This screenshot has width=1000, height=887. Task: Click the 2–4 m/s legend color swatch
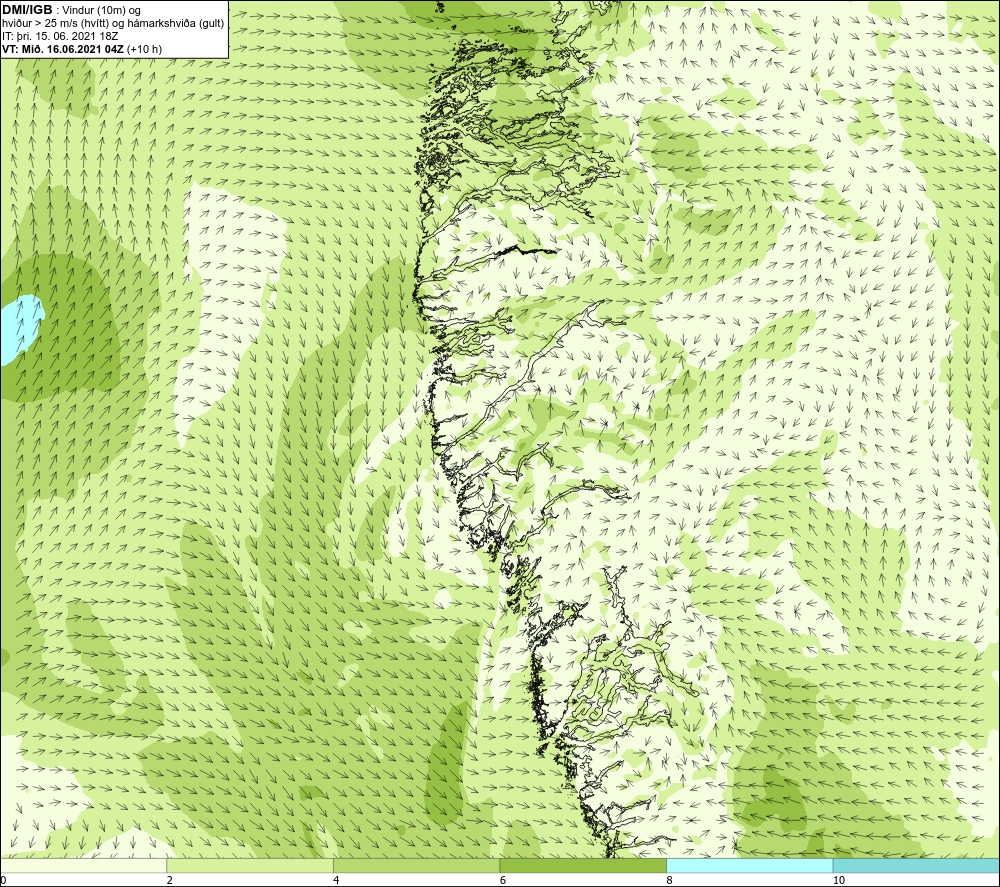click(x=250, y=865)
